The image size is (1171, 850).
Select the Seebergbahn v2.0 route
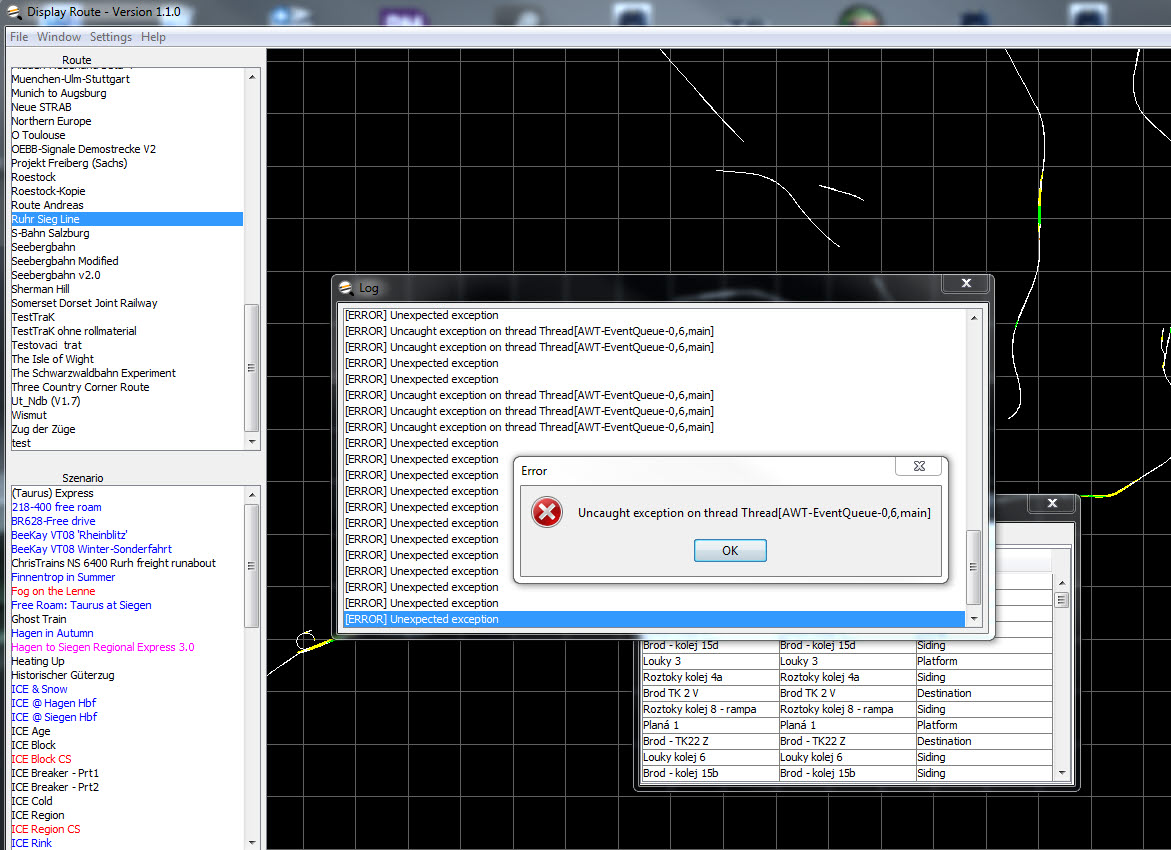pyautogui.click(x=56, y=275)
